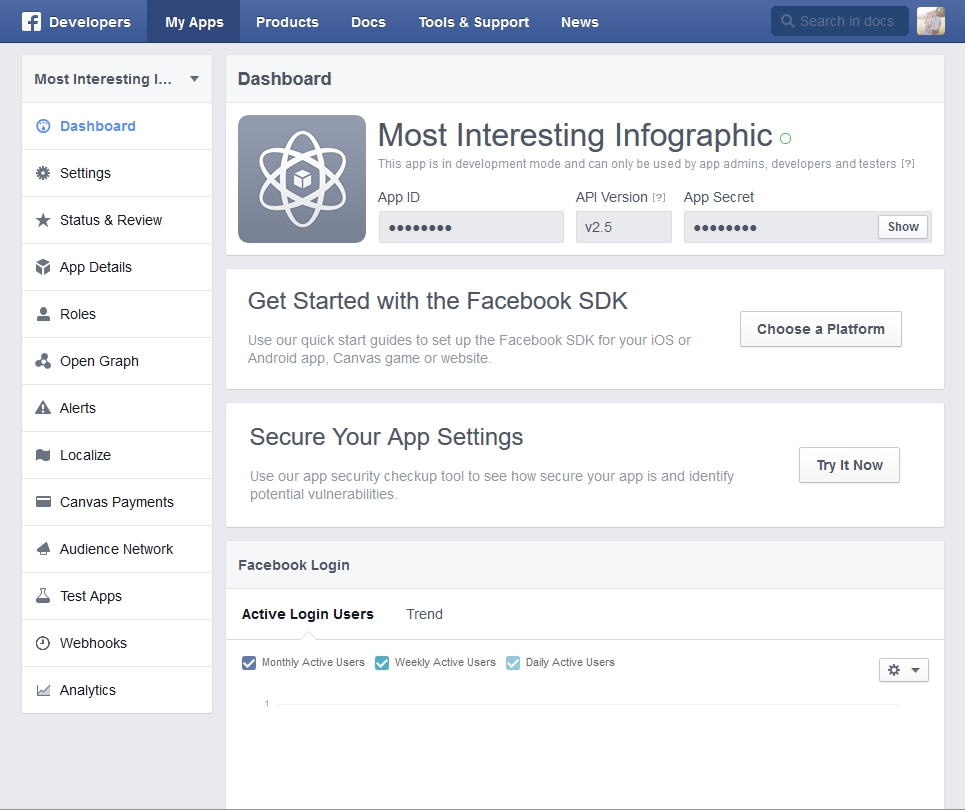Disable the Daily Active Users checkbox
Viewport: 965px width, 810px height.
point(513,663)
